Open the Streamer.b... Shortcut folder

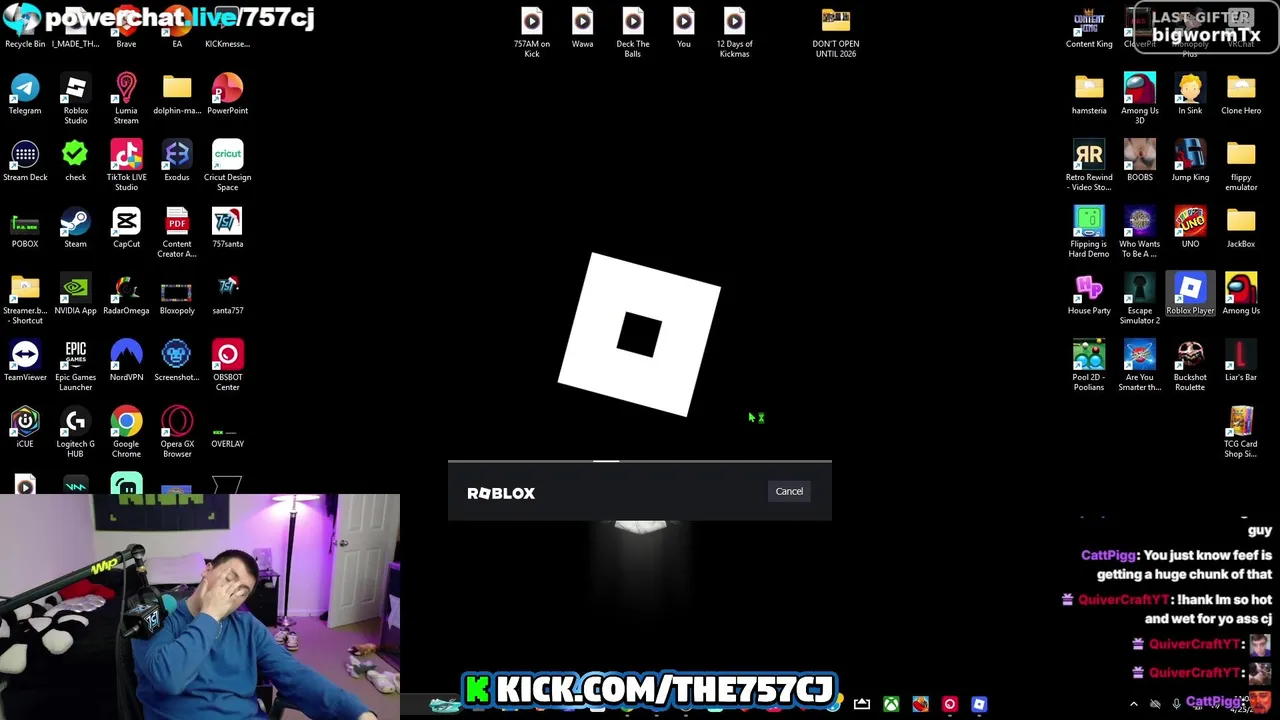click(25, 298)
